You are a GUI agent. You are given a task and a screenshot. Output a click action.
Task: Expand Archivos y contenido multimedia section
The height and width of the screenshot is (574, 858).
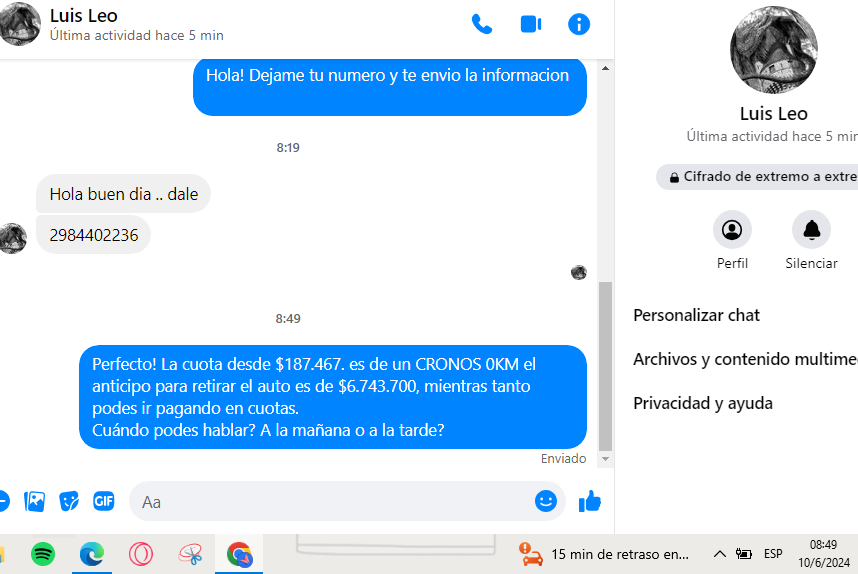pos(745,359)
